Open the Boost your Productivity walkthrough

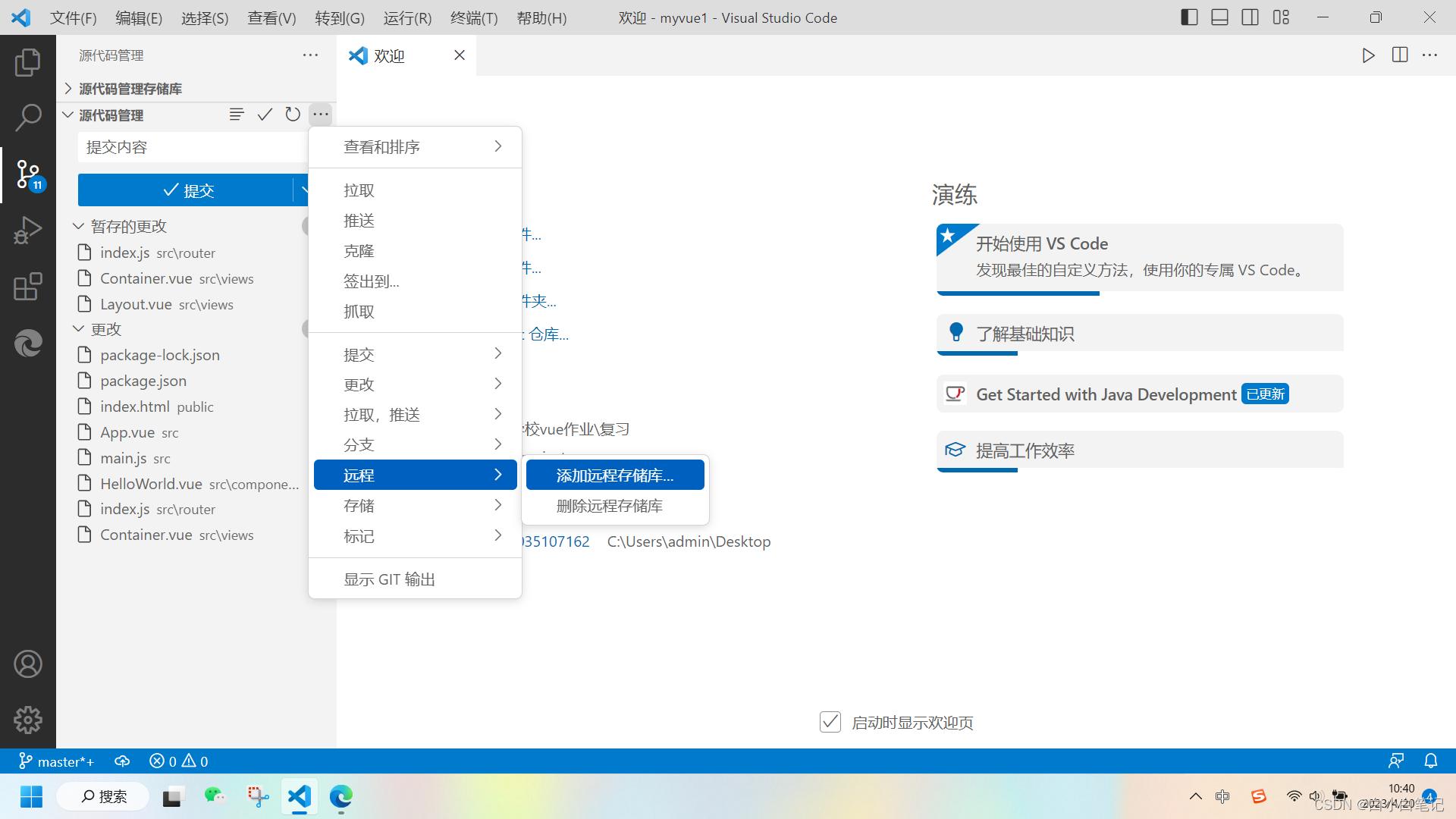click(x=1140, y=450)
